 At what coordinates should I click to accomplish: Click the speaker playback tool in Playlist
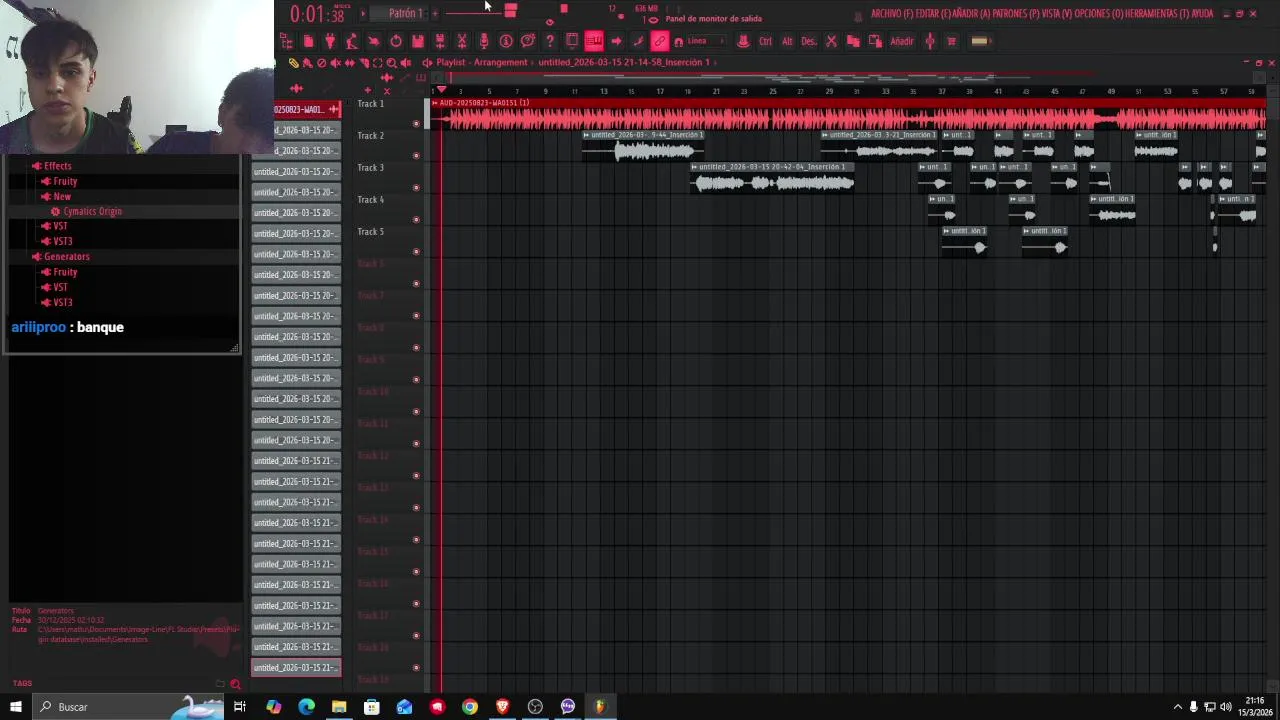coord(406,62)
